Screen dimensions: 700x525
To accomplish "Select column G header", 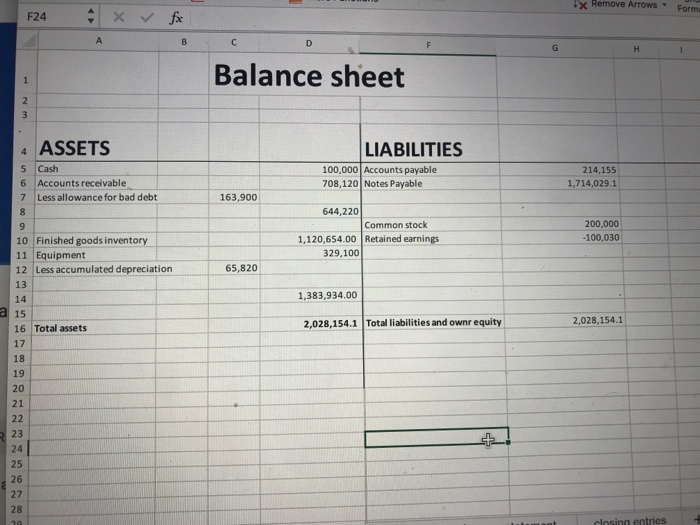I will click(554, 48).
